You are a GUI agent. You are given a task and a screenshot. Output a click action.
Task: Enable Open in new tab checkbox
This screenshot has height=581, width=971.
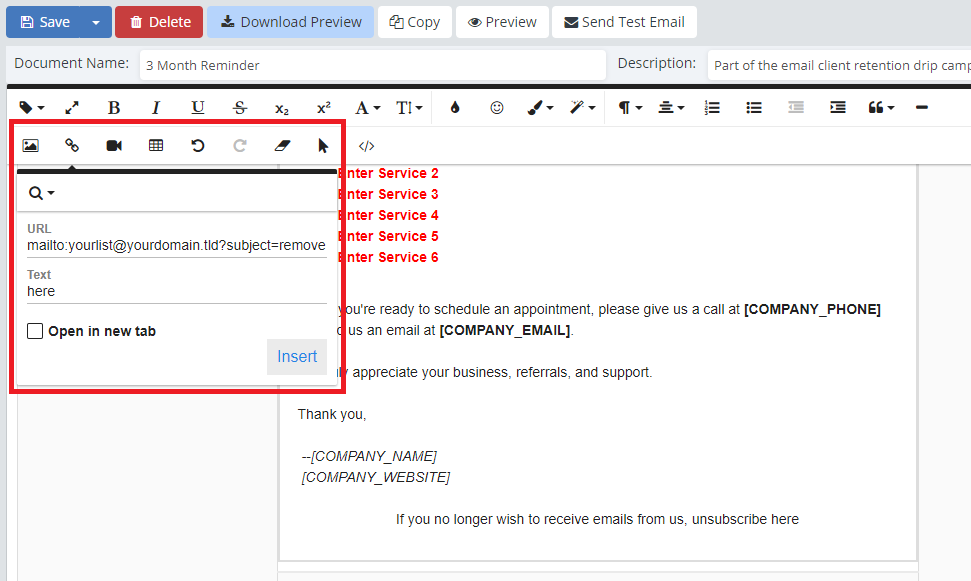[x=35, y=331]
